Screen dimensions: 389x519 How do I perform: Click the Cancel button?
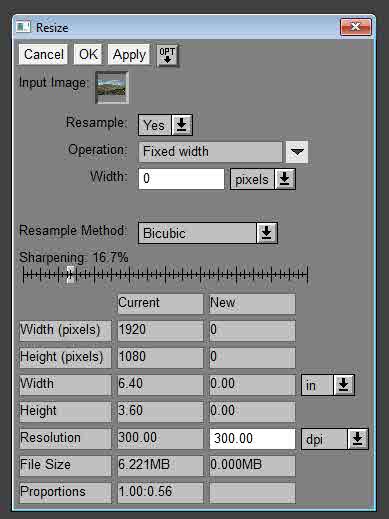[x=43, y=54]
